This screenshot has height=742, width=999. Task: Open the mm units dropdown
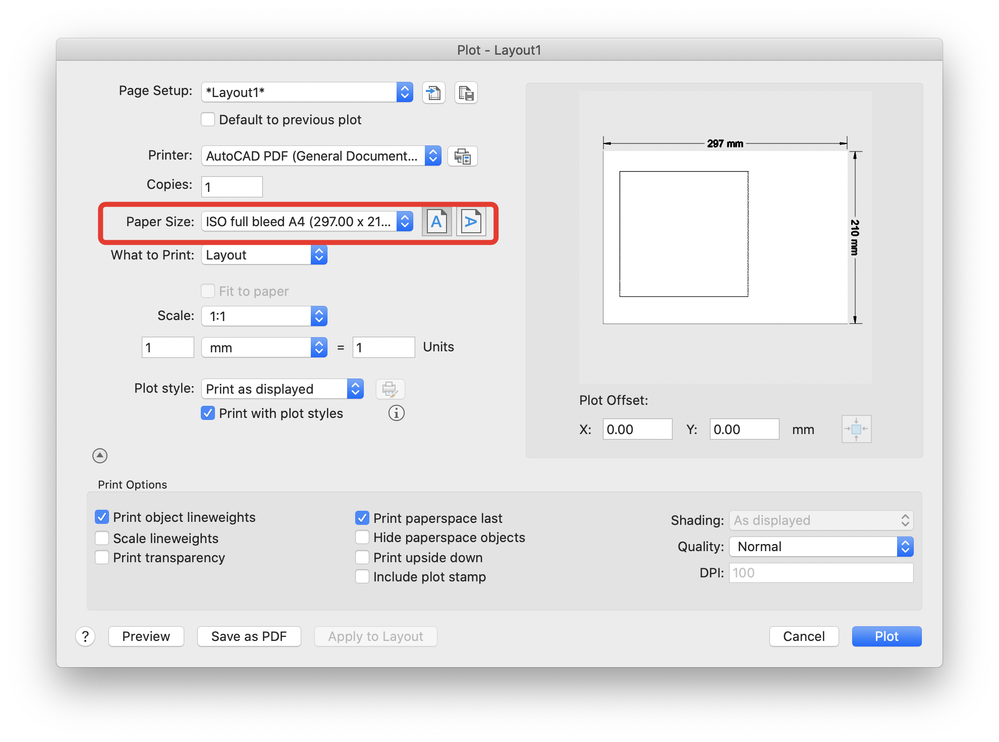264,348
